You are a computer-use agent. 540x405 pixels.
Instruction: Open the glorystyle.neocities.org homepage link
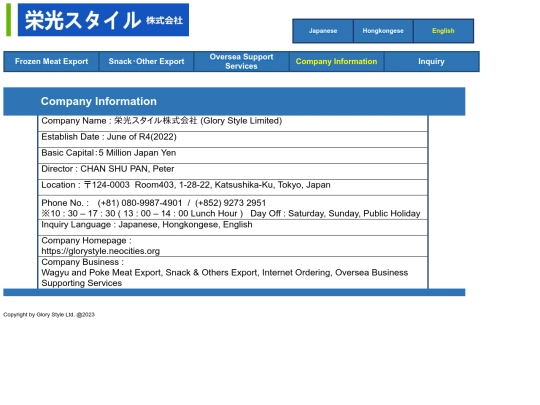[101, 251]
